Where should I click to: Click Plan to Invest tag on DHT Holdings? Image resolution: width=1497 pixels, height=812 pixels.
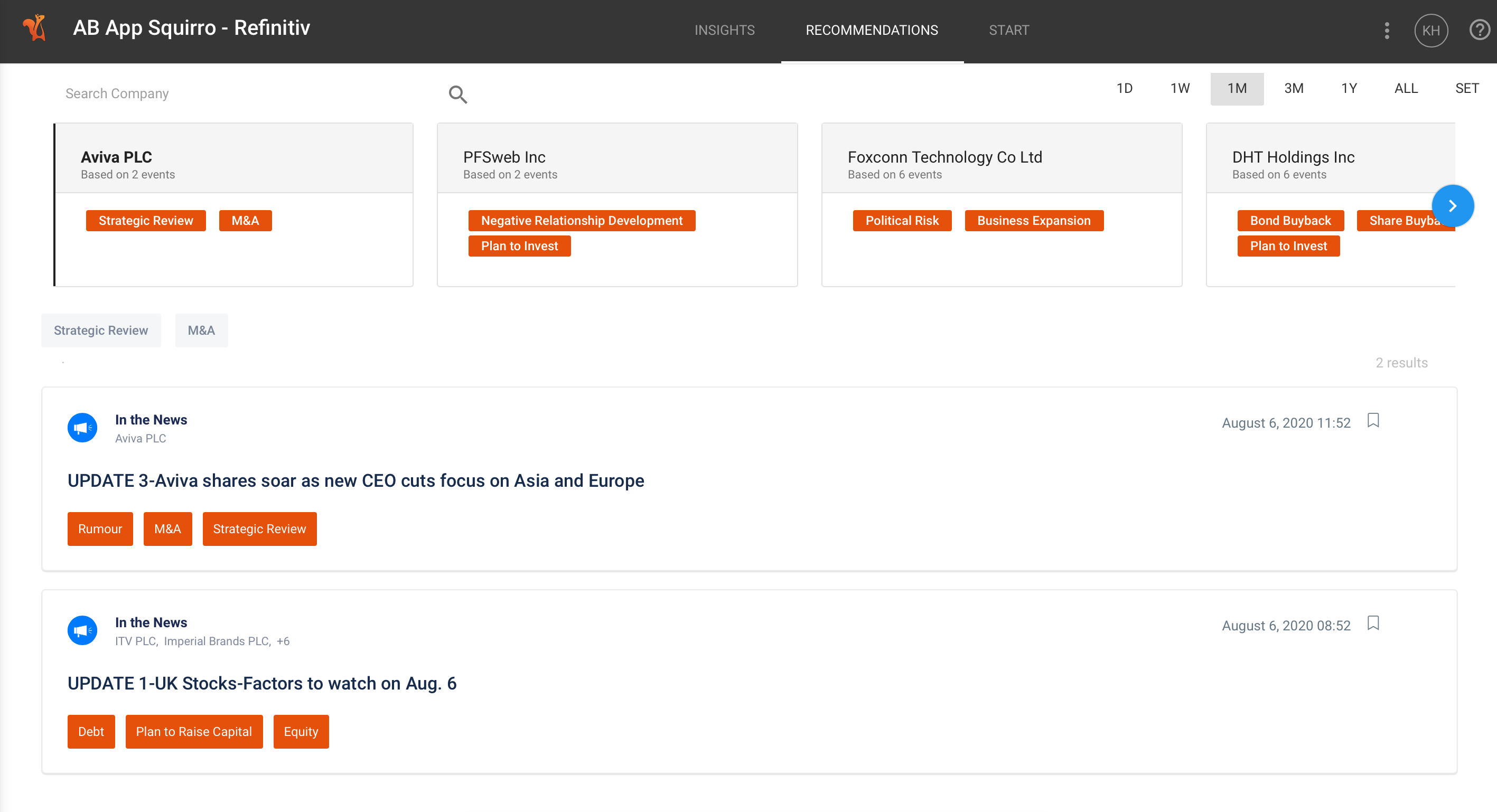1288,246
